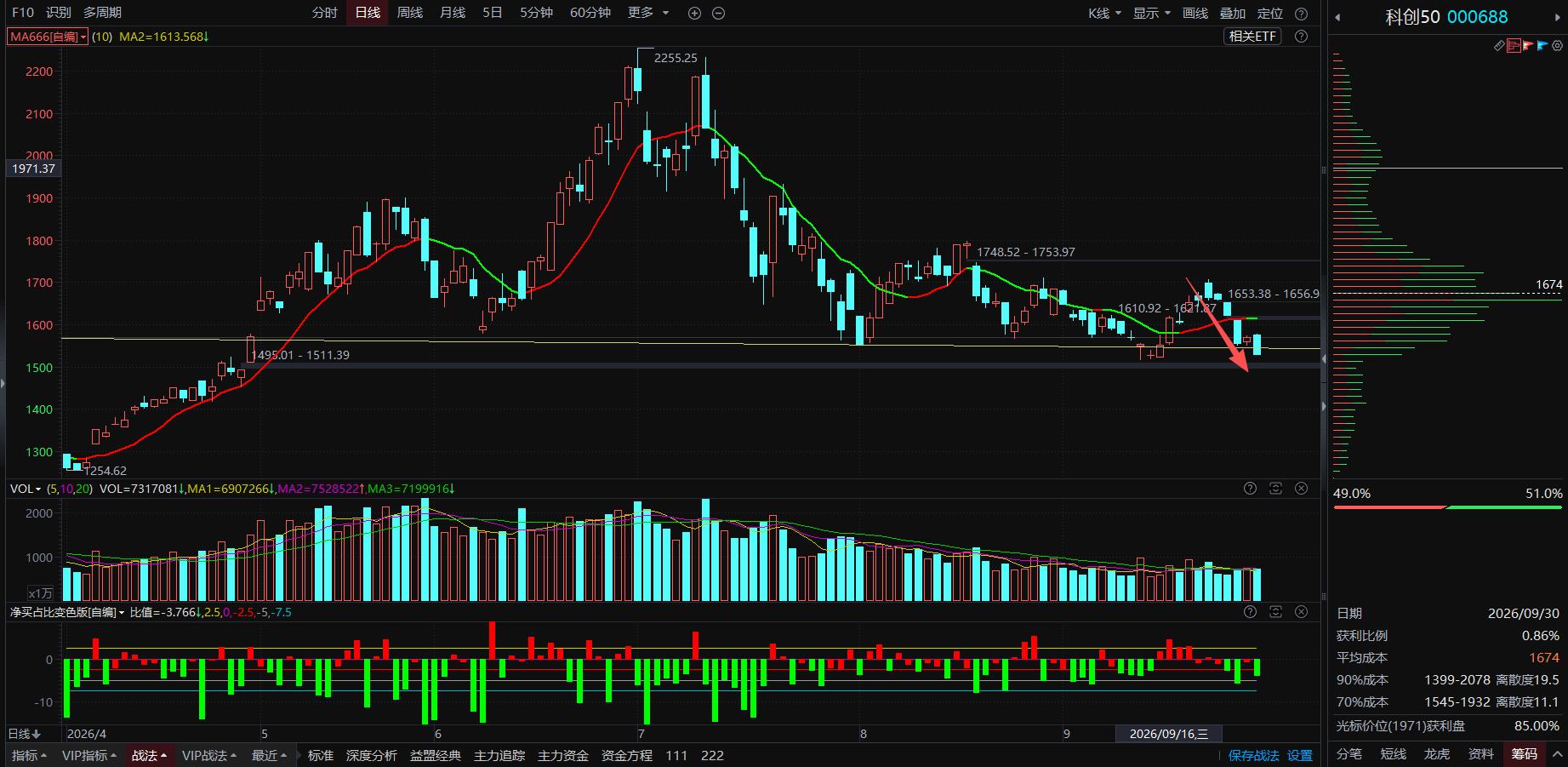Close the VOL indicator panel
Screen dimensions: 1568x767
[1301, 489]
